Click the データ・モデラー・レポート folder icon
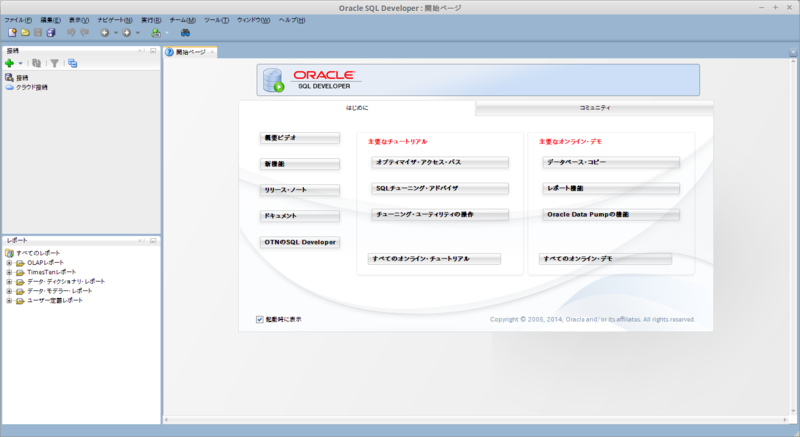Screen dimensions: 800x437 (x=20, y=291)
